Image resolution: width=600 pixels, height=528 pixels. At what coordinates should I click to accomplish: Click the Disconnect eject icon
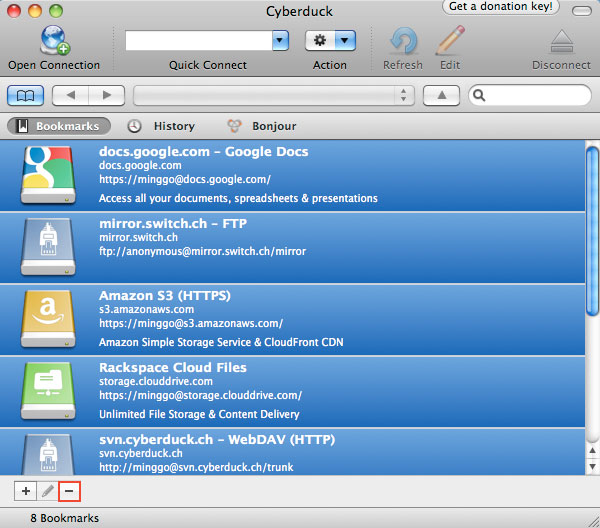(x=561, y=41)
